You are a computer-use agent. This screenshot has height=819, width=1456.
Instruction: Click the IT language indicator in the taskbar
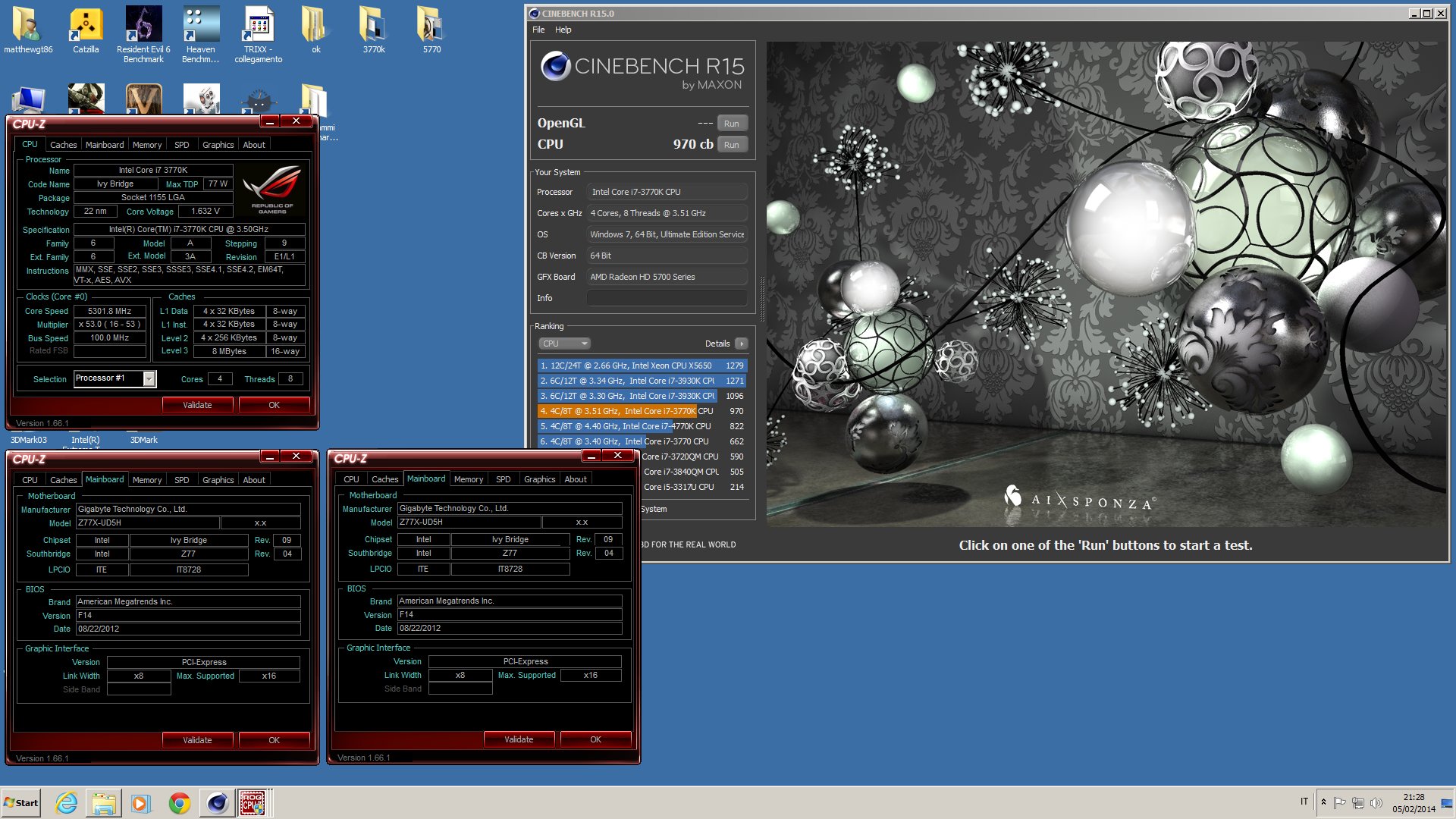pyautogui.click(x=1304, y=802)
